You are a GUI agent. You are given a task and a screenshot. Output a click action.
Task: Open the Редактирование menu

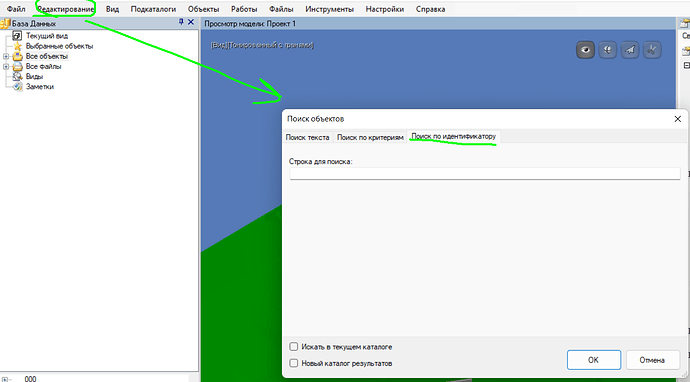coord(66,9)
